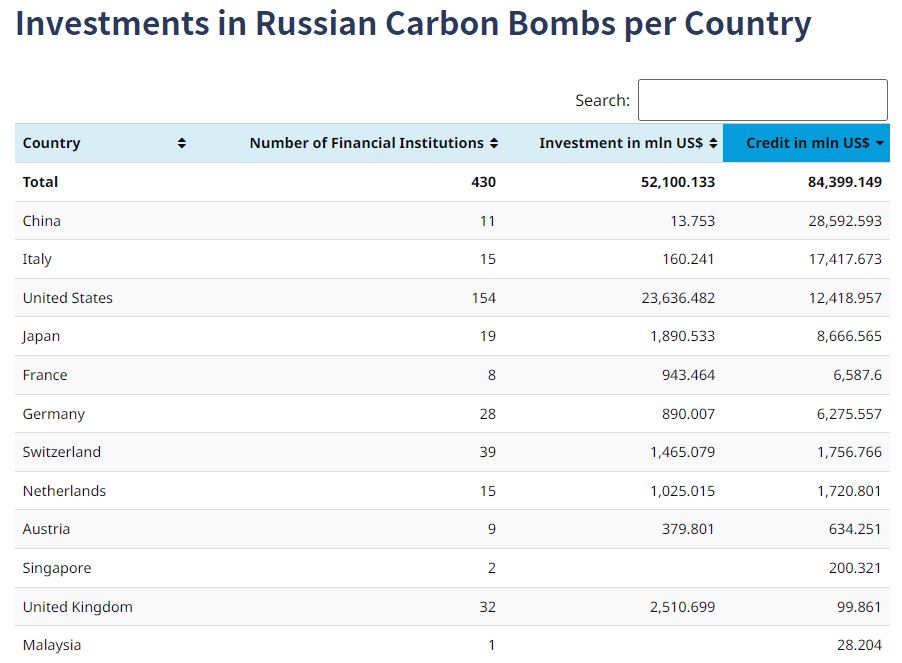The height and width of the screenshot is (663, 902).
Task: Click Austria institutions count 9
Action: (x=492, y=529)
